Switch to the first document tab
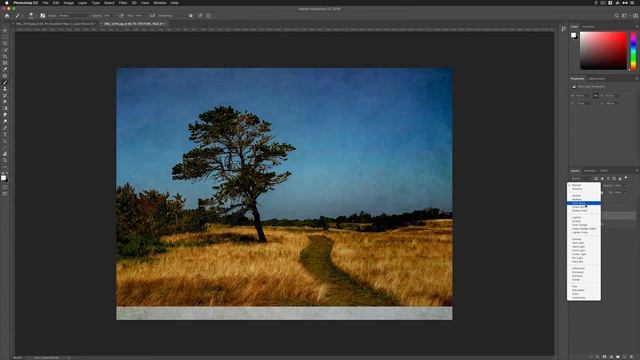The image size is (640, 360). pos(55,24)
